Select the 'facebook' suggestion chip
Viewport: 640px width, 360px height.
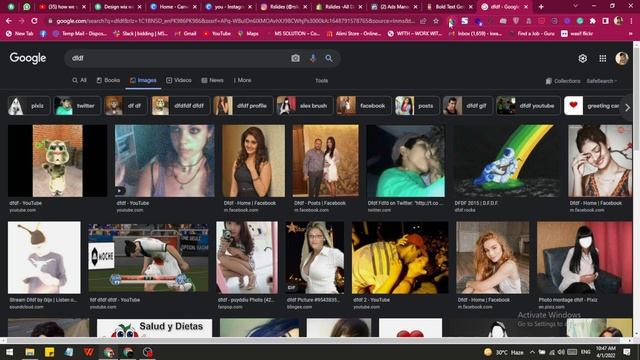click(364, 106)
